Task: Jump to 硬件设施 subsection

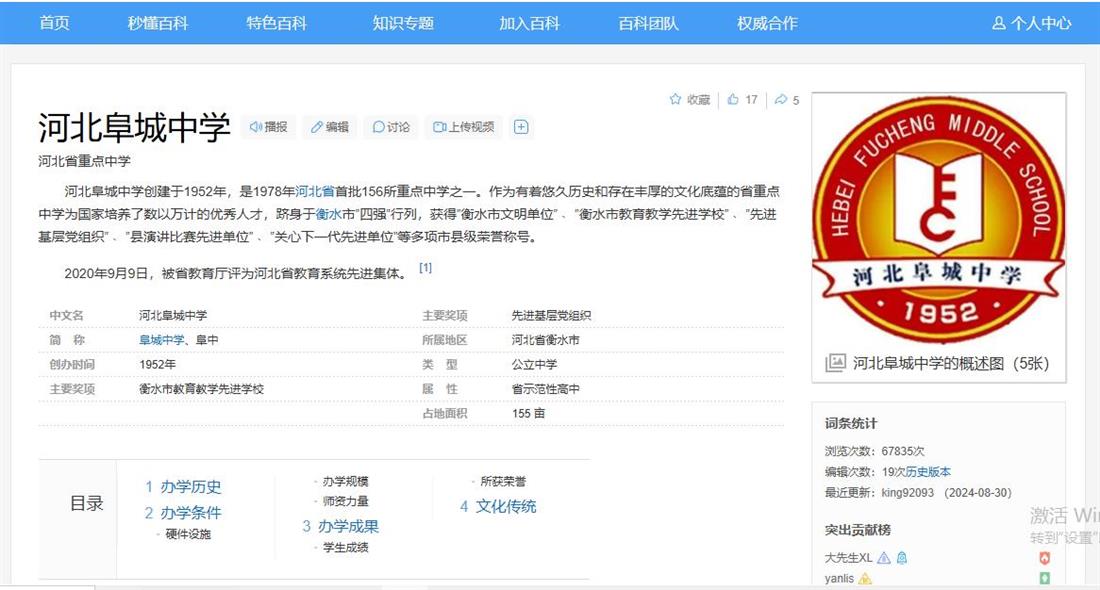Action: [188, 535]
